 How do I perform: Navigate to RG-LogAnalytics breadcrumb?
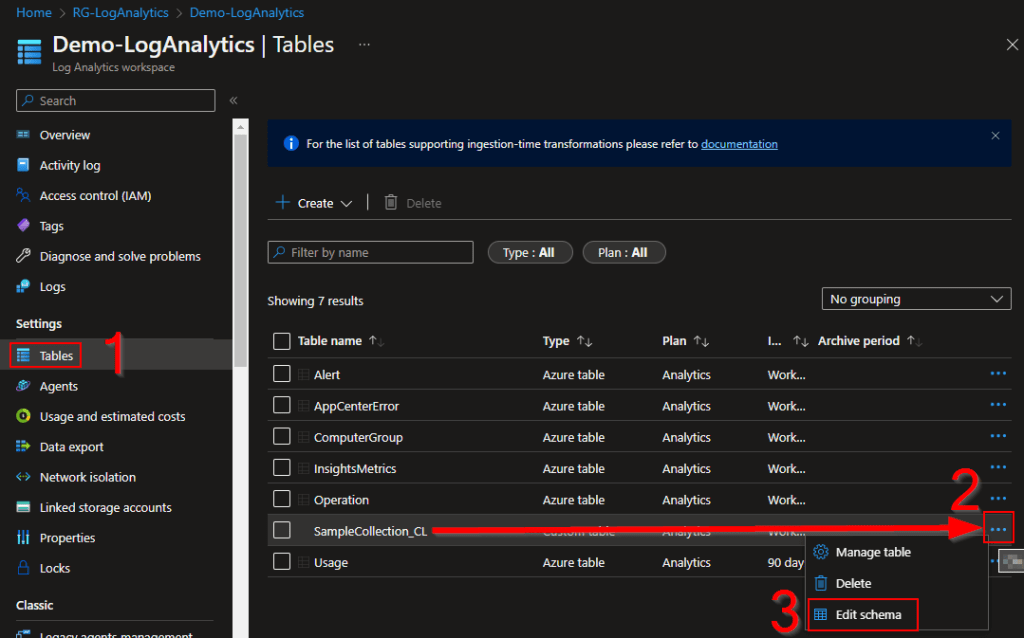click(x=121, y=13)
